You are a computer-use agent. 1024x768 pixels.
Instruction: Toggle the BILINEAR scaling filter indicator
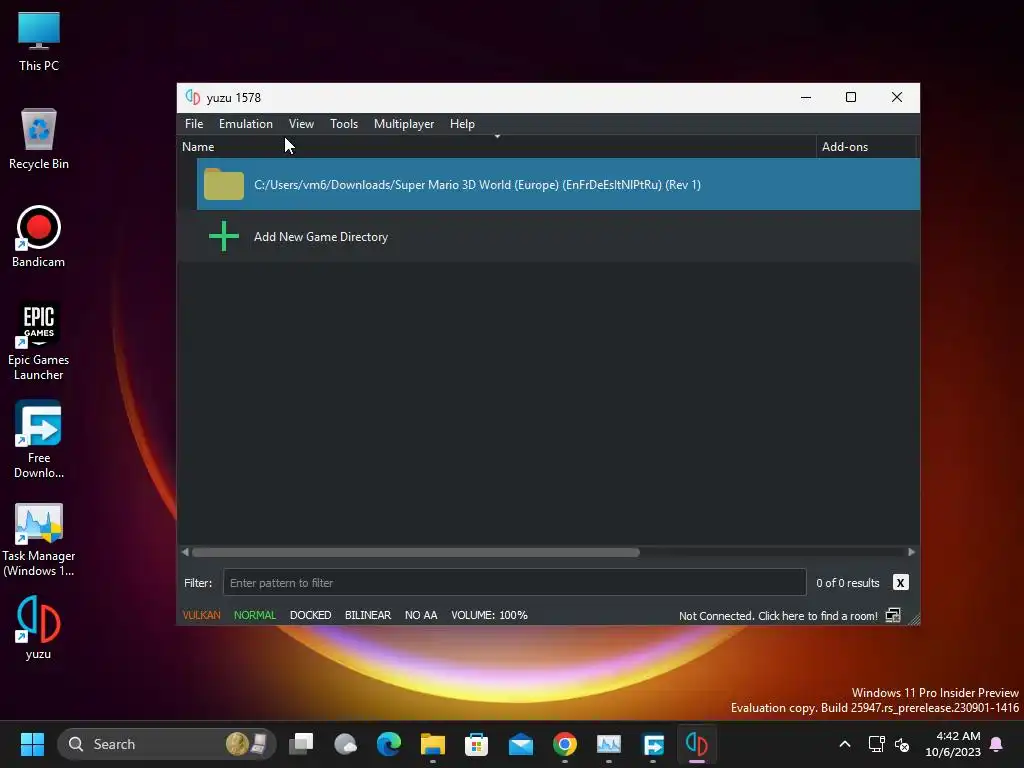point(368,615)
